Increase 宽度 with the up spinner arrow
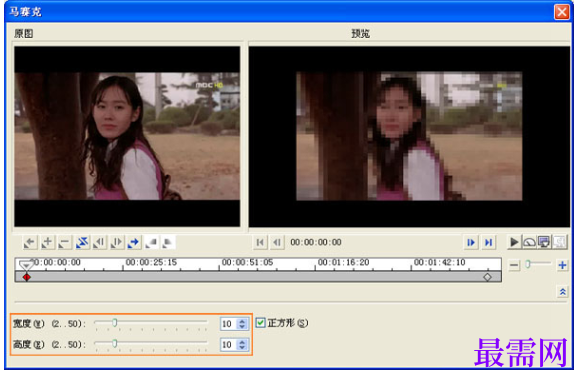The height and width of the screenshot is (384, 586). (242, 321)
